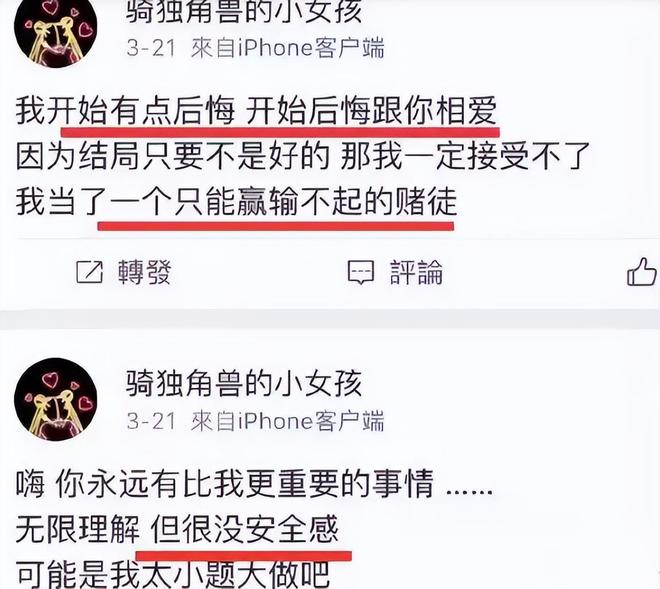660x589 pixels.
Task: Open username 骑独角兽的小女孩 above the 没安全感 post
Action: pyautogui.click(x=244, y=384)
